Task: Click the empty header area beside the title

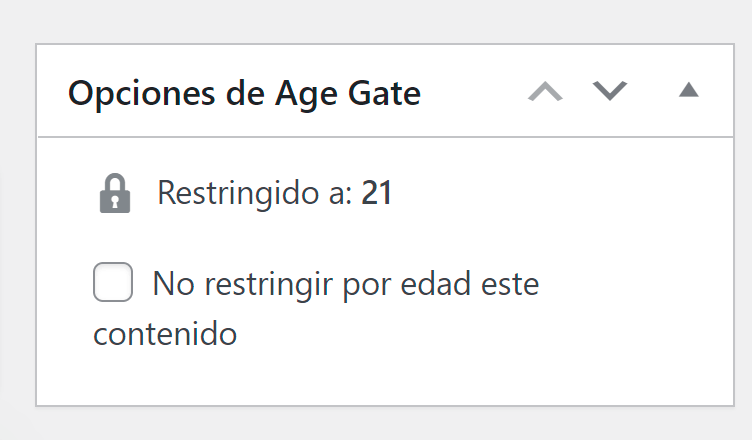Action: click(x=472, y=91)
